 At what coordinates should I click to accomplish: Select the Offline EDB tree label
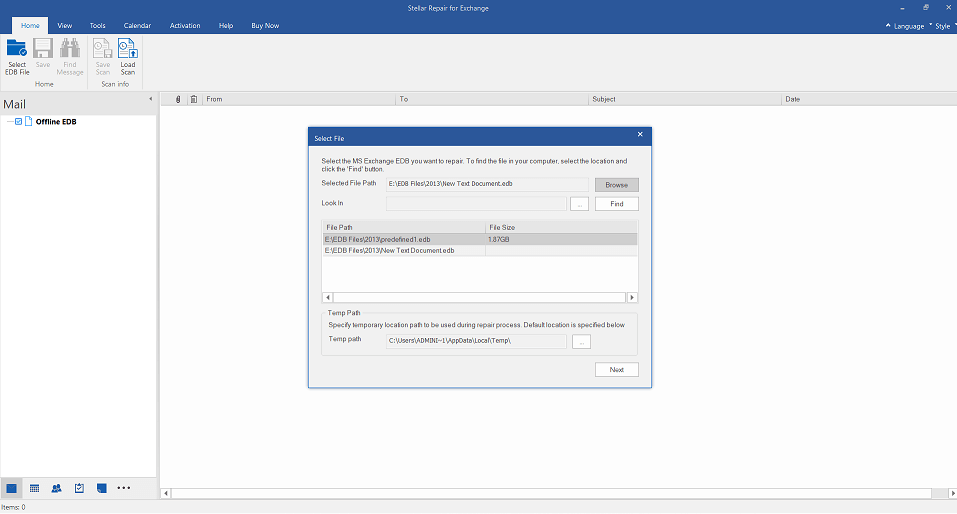coord(56,121)
